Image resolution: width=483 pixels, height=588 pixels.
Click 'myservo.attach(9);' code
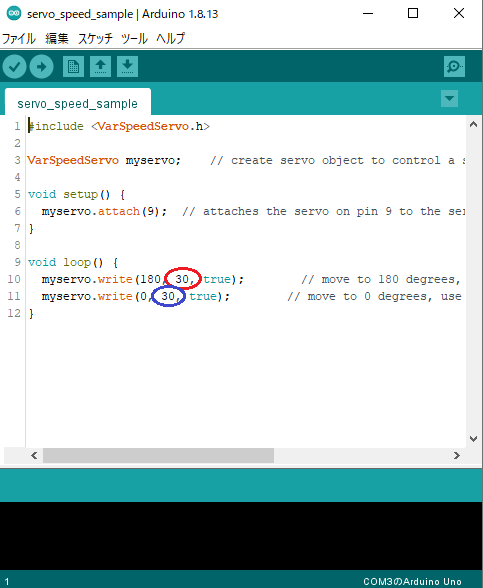point(104,212)
